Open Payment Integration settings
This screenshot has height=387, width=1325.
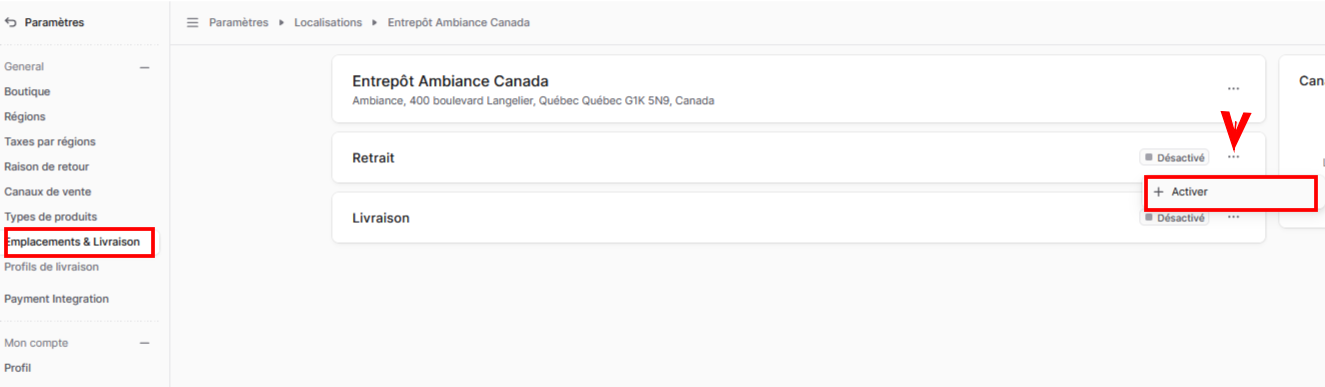pyautogui.click(x=56, y=299)
